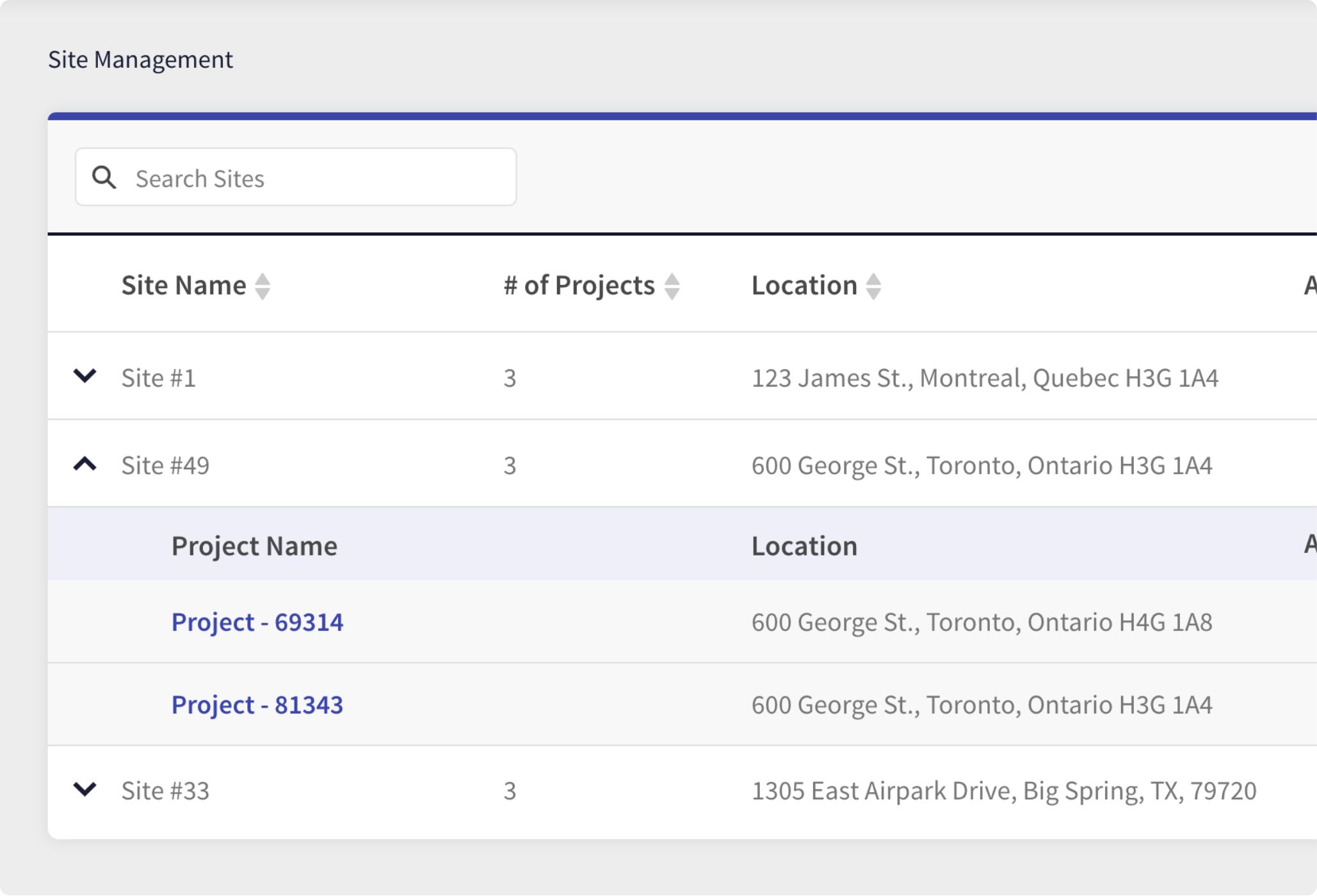Click the Site Management page title
The height and width of the screenshot is (896, 1317).
[x=141, y=59]
